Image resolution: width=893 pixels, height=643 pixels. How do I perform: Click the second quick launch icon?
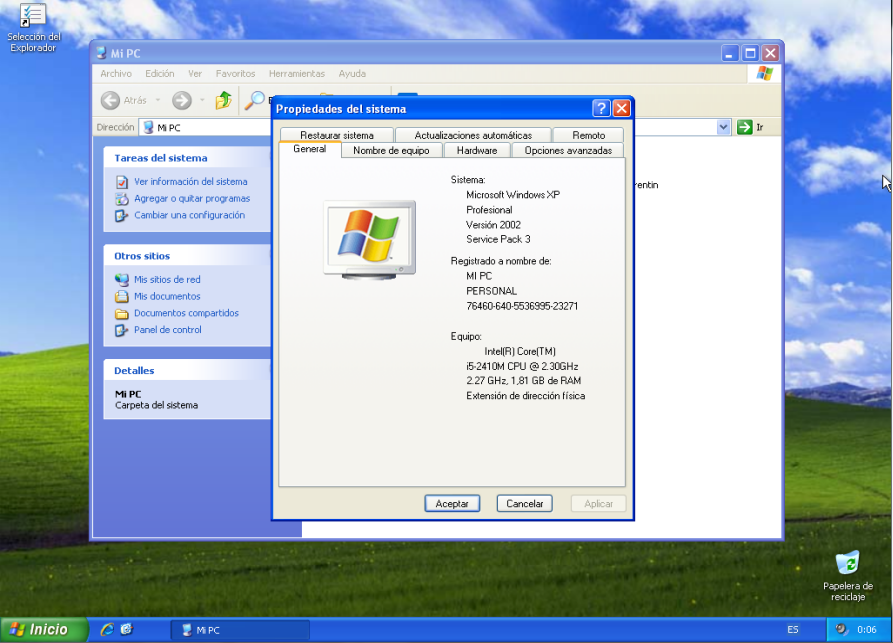127,629
